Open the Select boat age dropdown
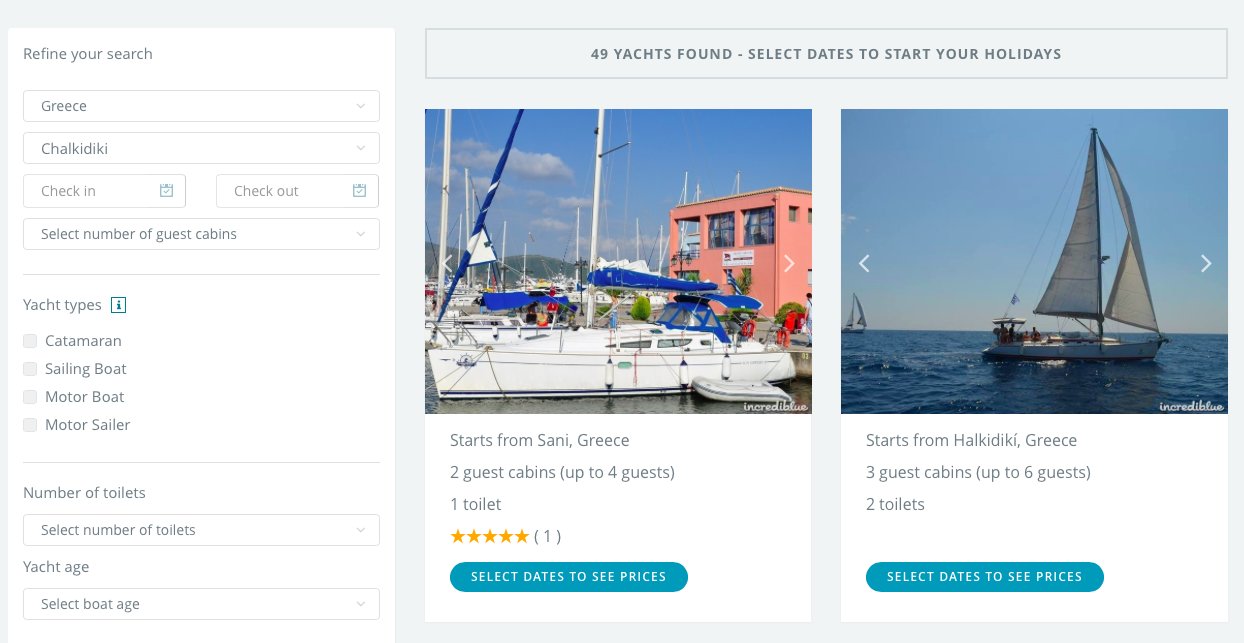Image resolution: width=1244 pixels, height=643 pixels. pos(201,604)
